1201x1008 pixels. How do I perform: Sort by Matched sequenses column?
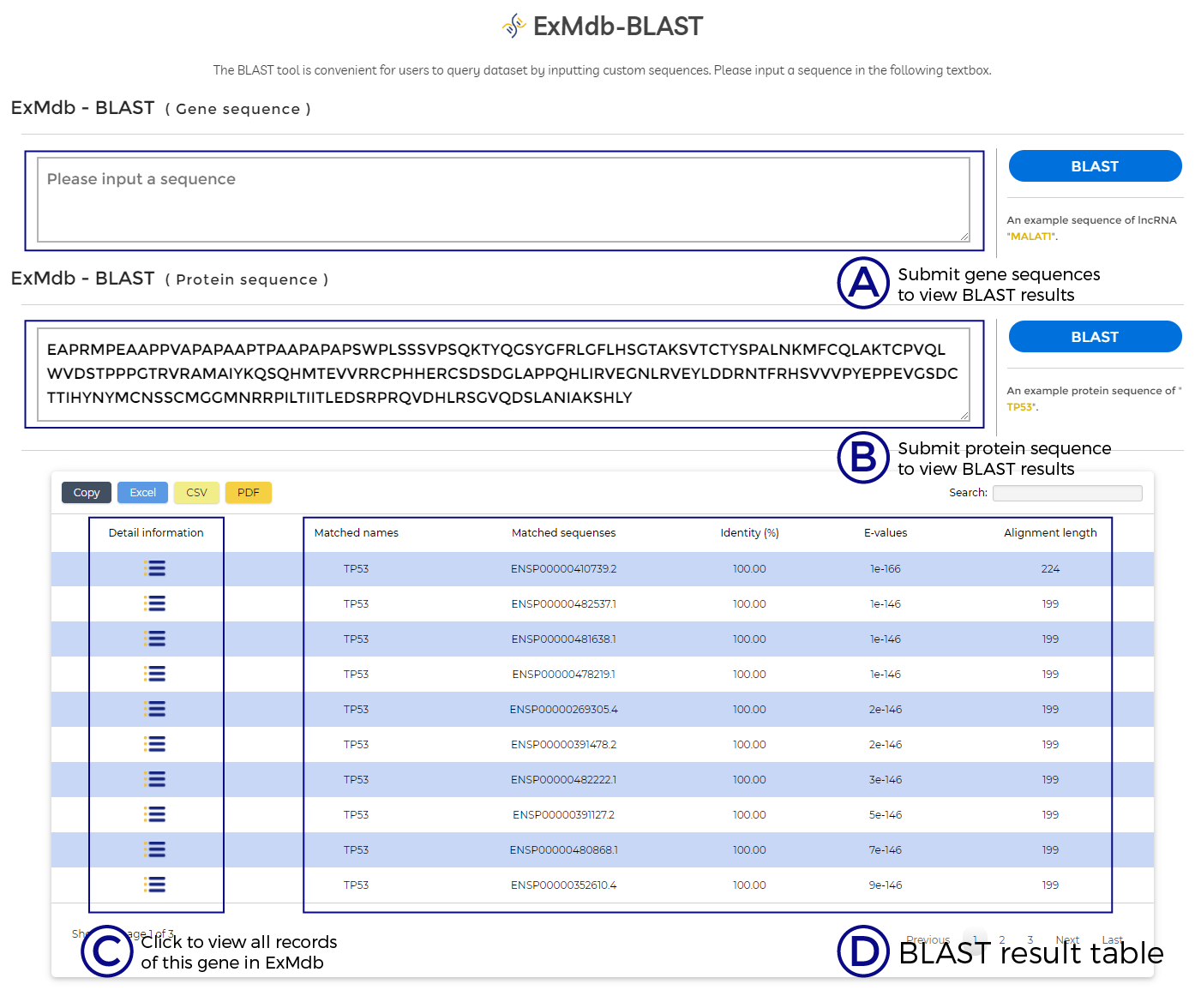click(564, 533)
